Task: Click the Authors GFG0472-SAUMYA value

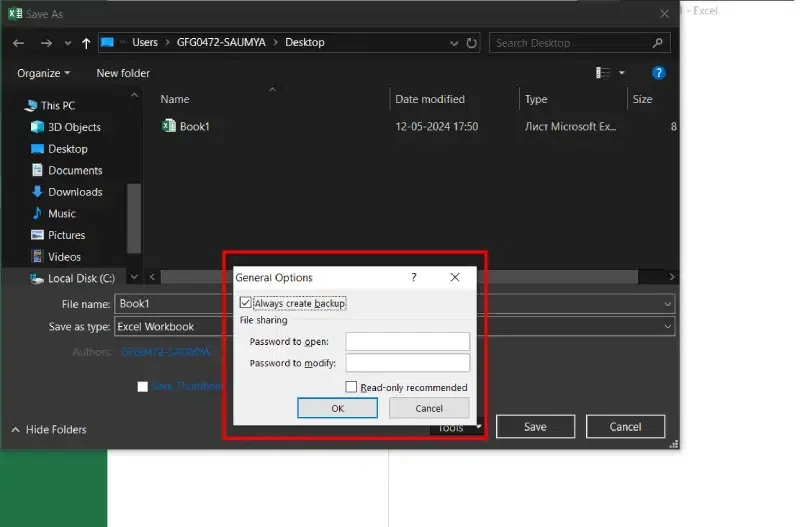Action: (x=165, y=352)
